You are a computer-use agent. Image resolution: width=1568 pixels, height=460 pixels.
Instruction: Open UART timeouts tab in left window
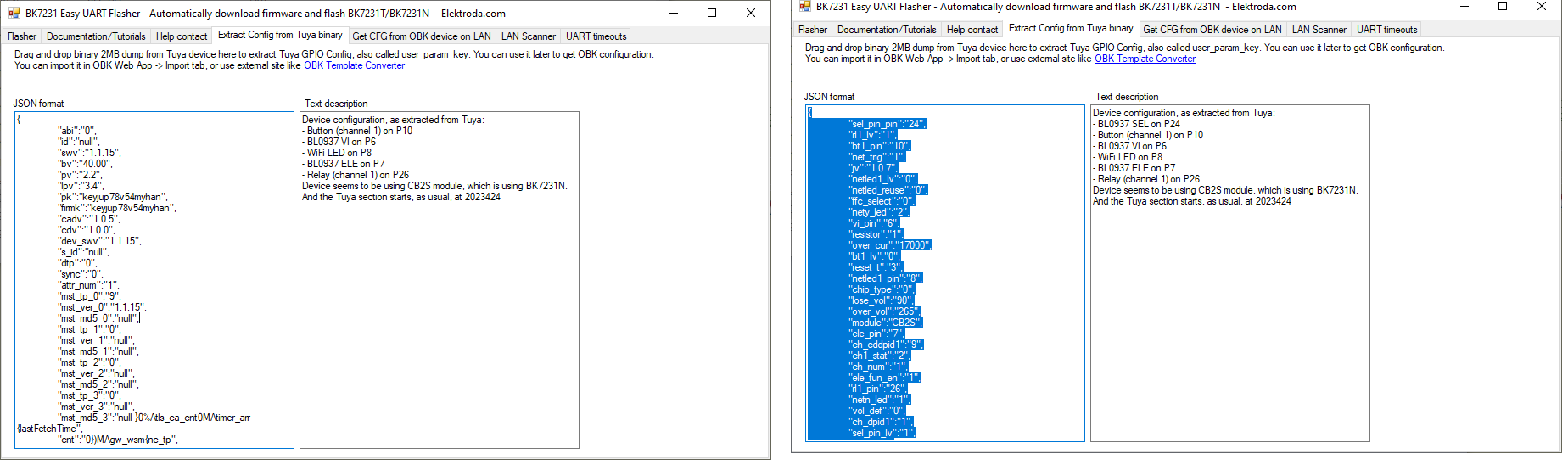(x=596, y=36)
